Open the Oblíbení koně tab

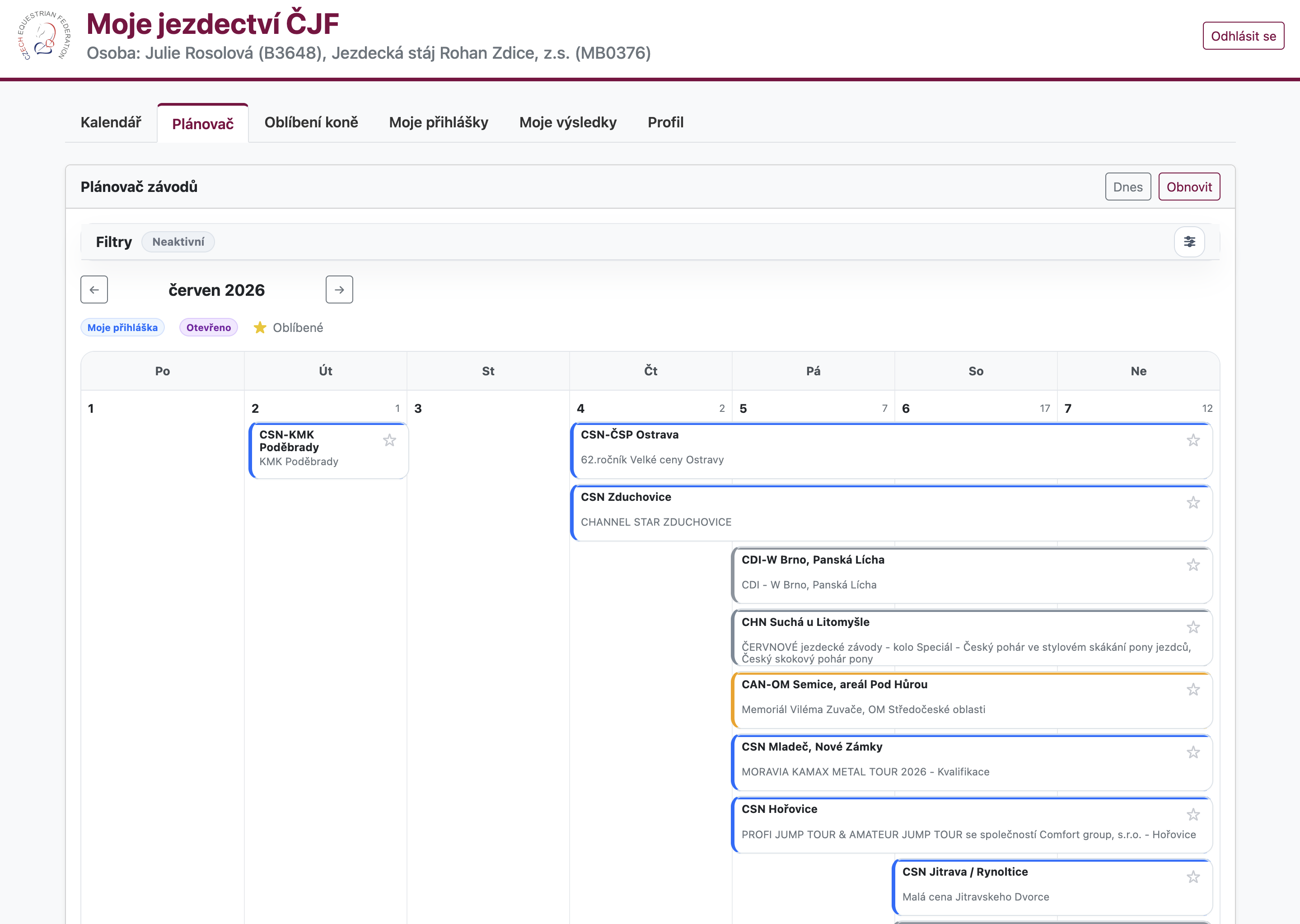[x=311, y=122]
